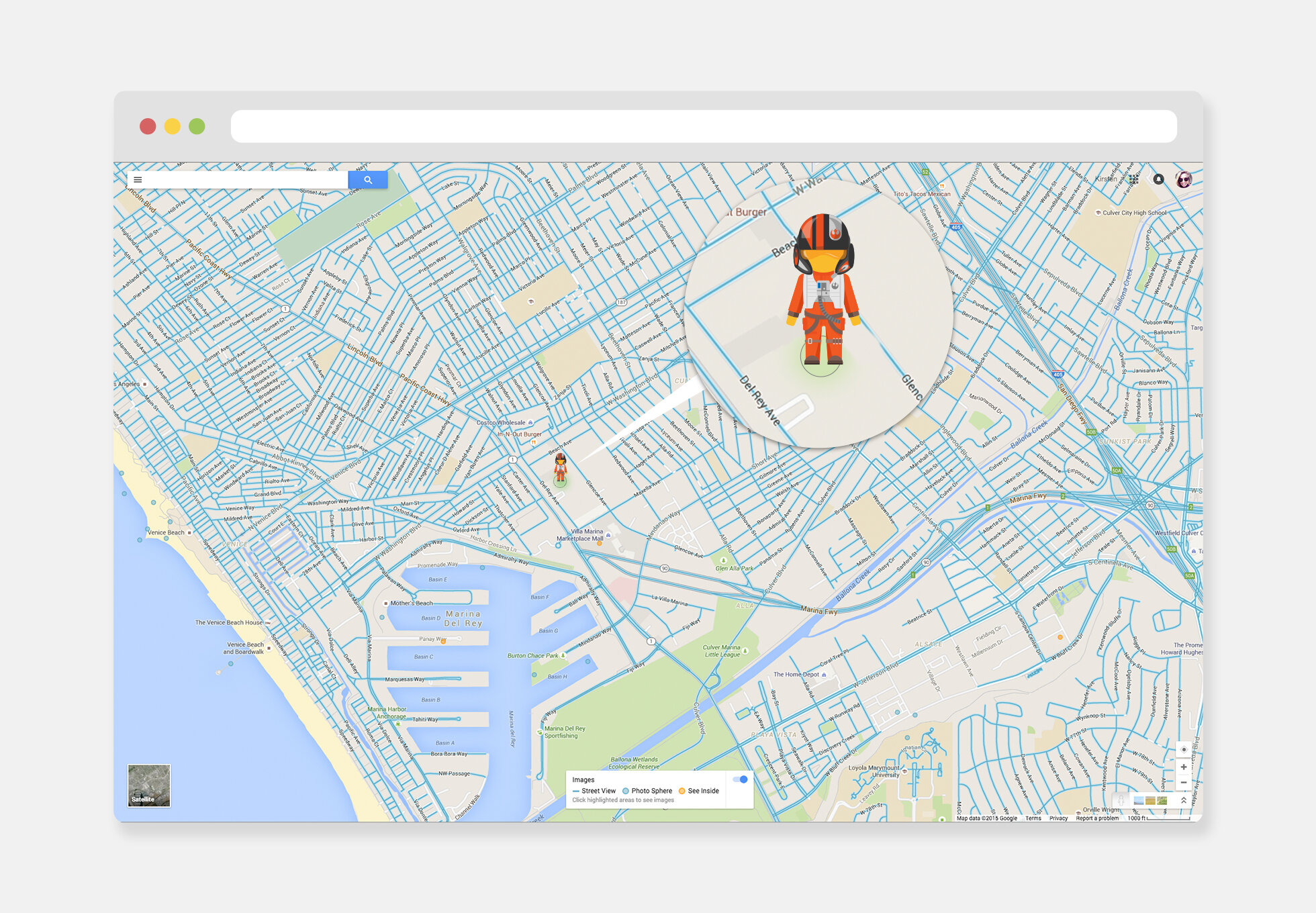Select Villa Marina Marketplace Mall label
The image size is (1316, 913).
(581, 535)
